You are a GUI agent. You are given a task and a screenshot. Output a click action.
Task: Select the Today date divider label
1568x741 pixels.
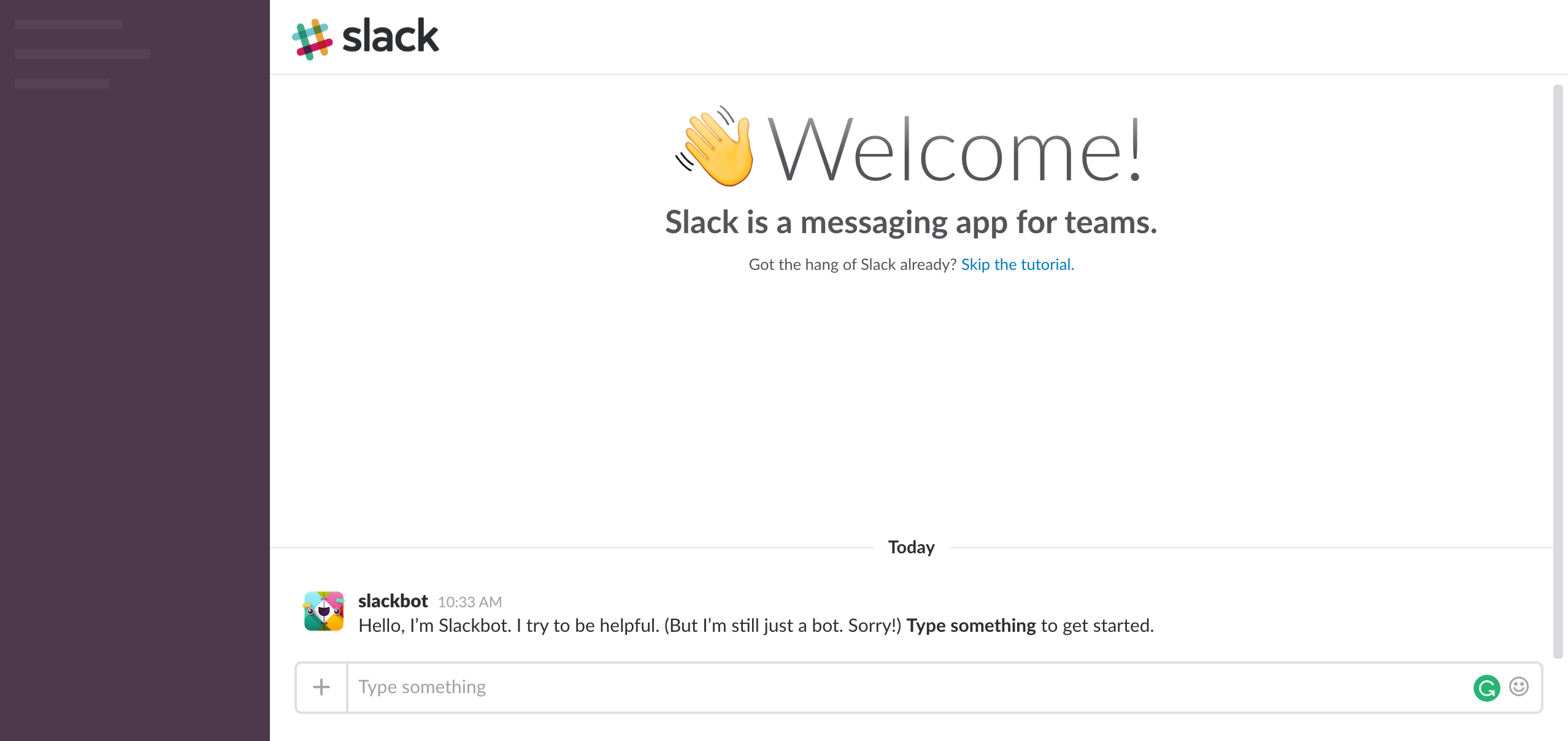tap(911, 547)
